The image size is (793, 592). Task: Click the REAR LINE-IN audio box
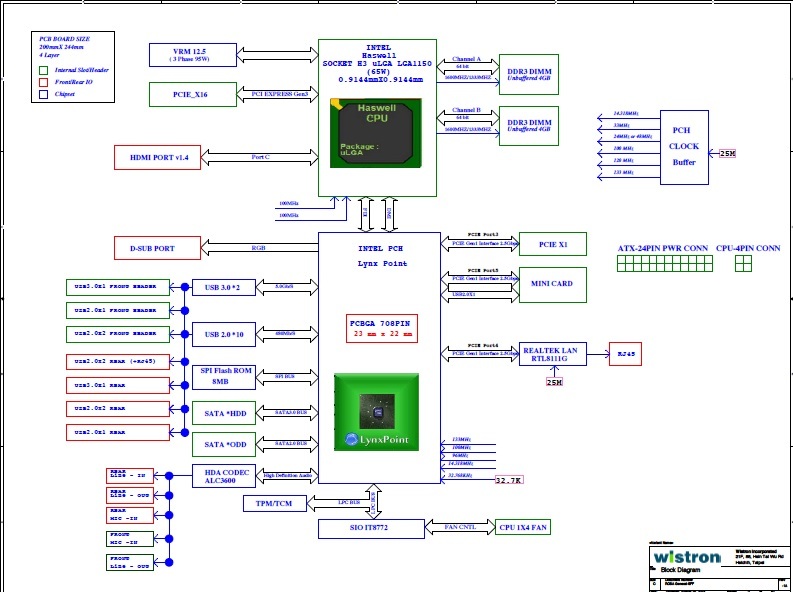pos(130,476)
